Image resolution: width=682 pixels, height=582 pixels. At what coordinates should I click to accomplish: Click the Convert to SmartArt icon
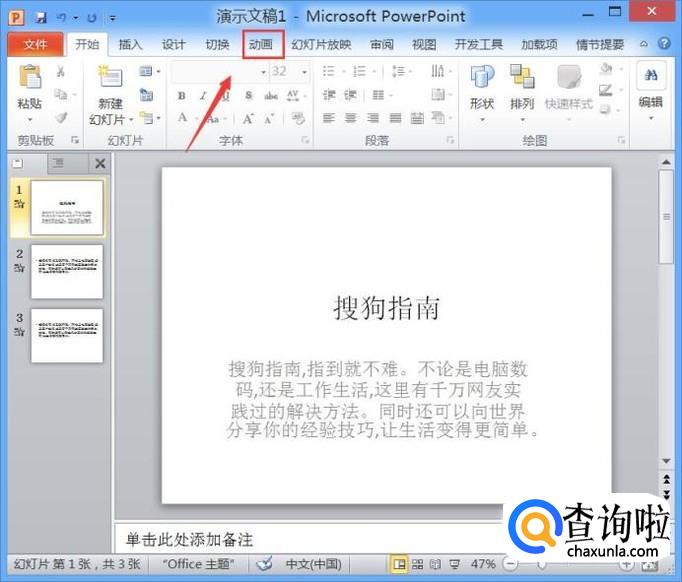pos(438,117)
